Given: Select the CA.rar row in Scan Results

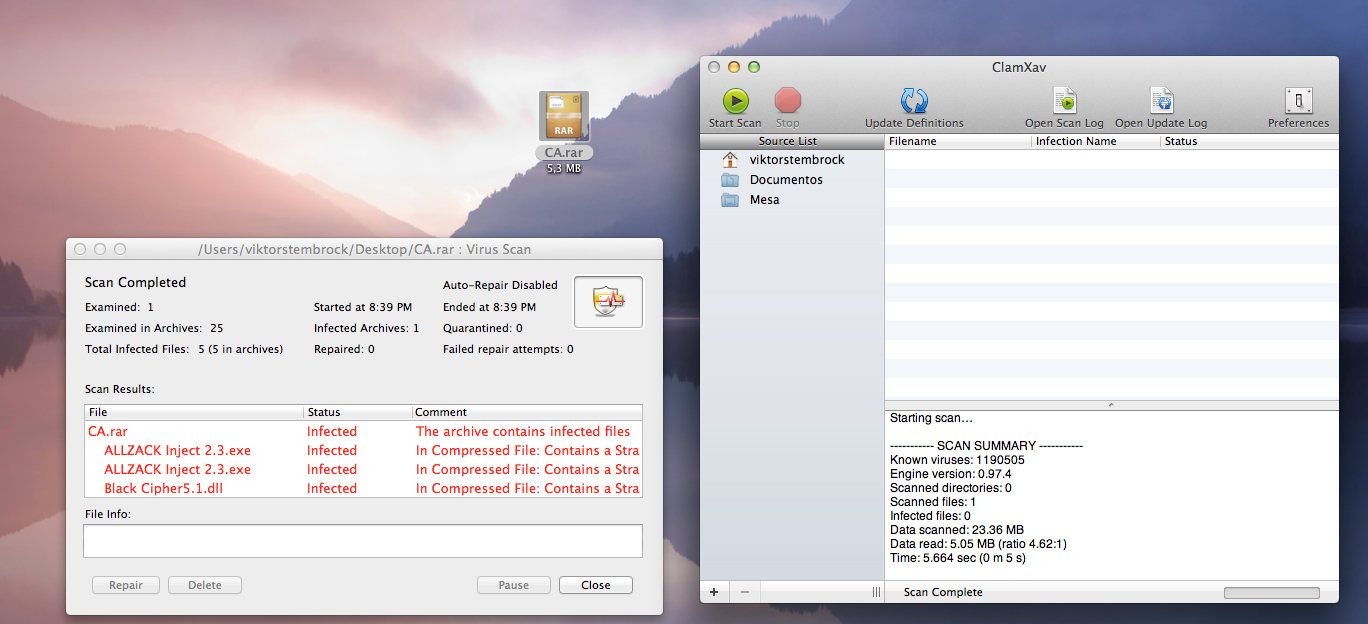Looking at the screenshot, I should click(x=363, y=432).
